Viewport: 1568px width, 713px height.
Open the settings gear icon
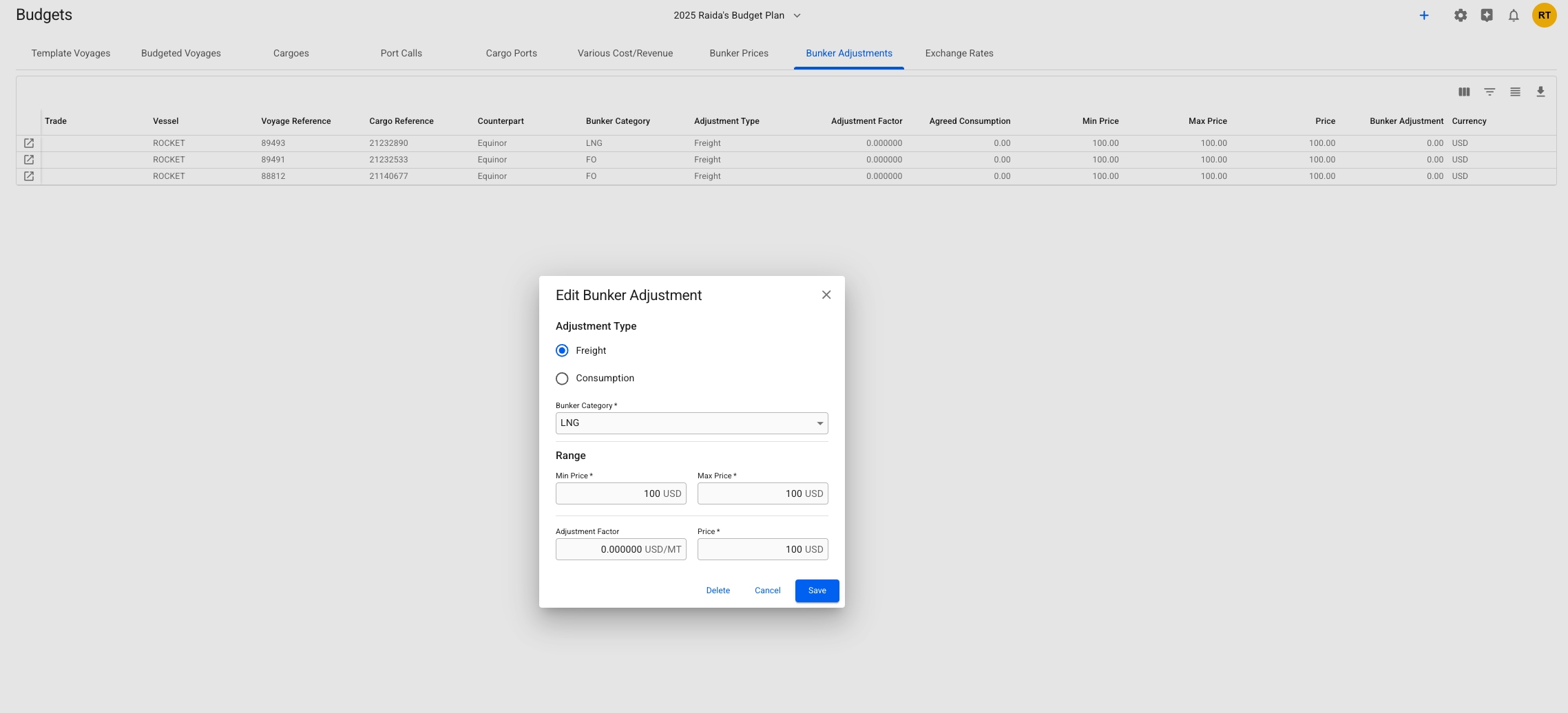pyautogui.click(x=1460, y=15)
